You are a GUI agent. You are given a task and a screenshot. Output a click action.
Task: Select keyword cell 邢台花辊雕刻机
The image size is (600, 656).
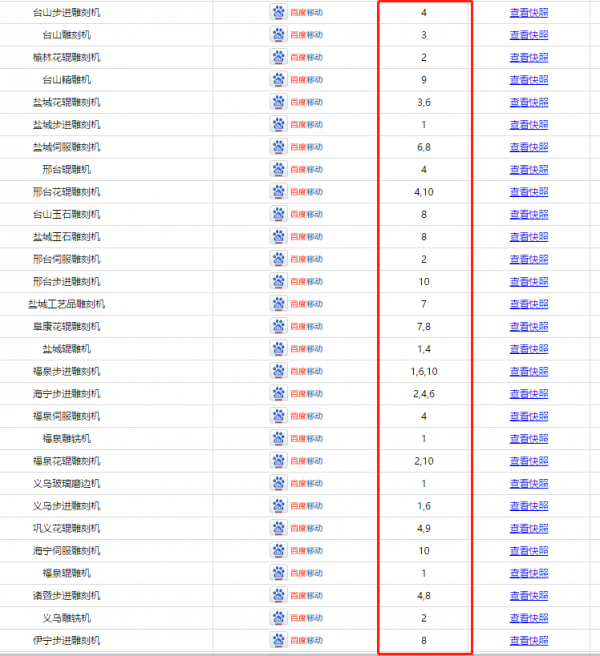(x=67, y=192)
